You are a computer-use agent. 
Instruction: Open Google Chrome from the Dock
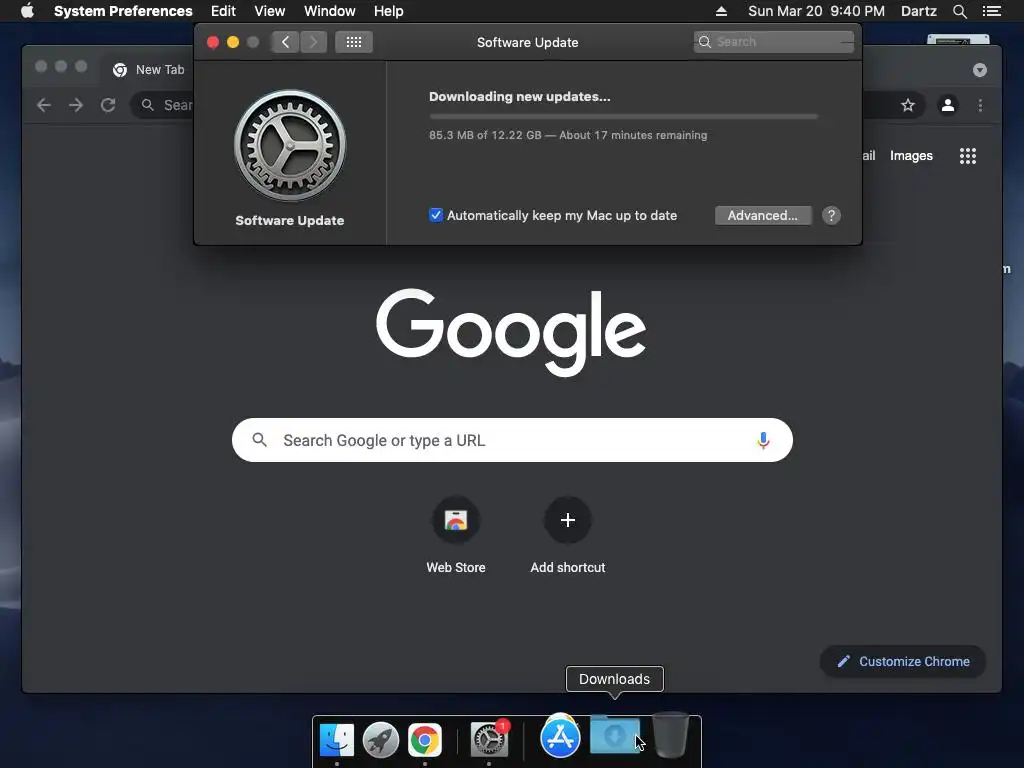pyautogui.click(x=424, y=740)
